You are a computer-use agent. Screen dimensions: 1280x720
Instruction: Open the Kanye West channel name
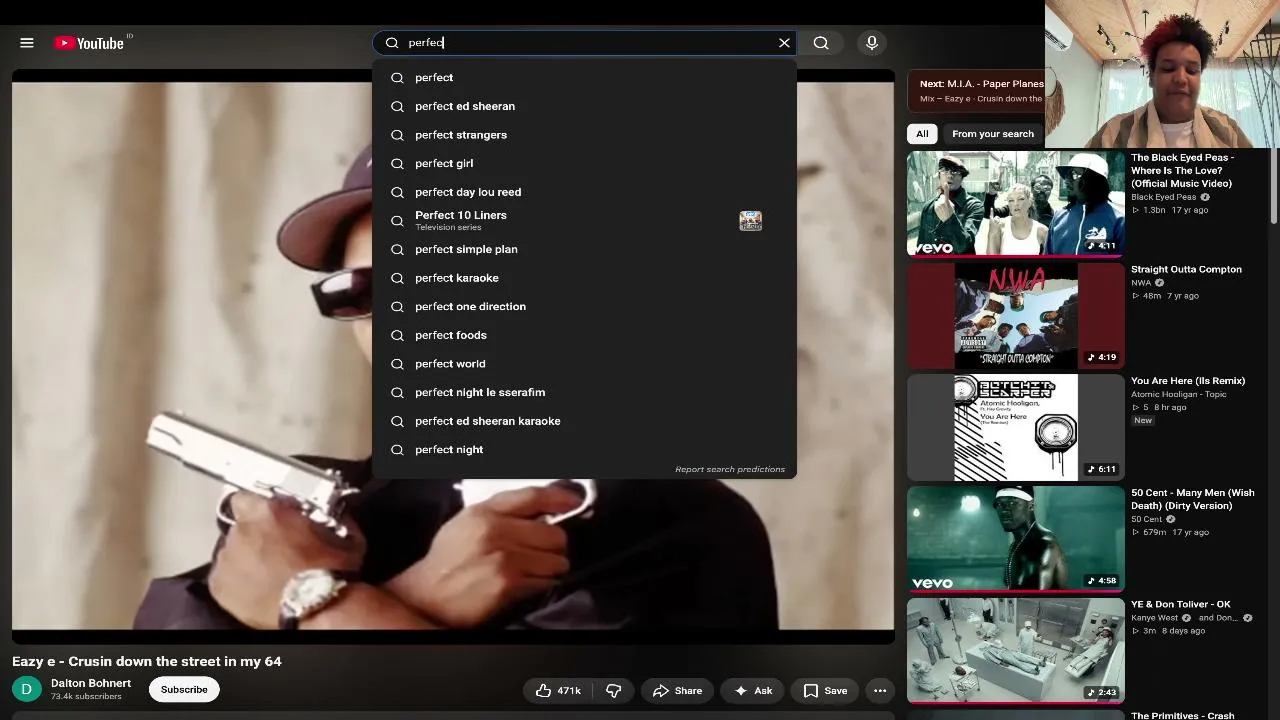coord(1156,618)
